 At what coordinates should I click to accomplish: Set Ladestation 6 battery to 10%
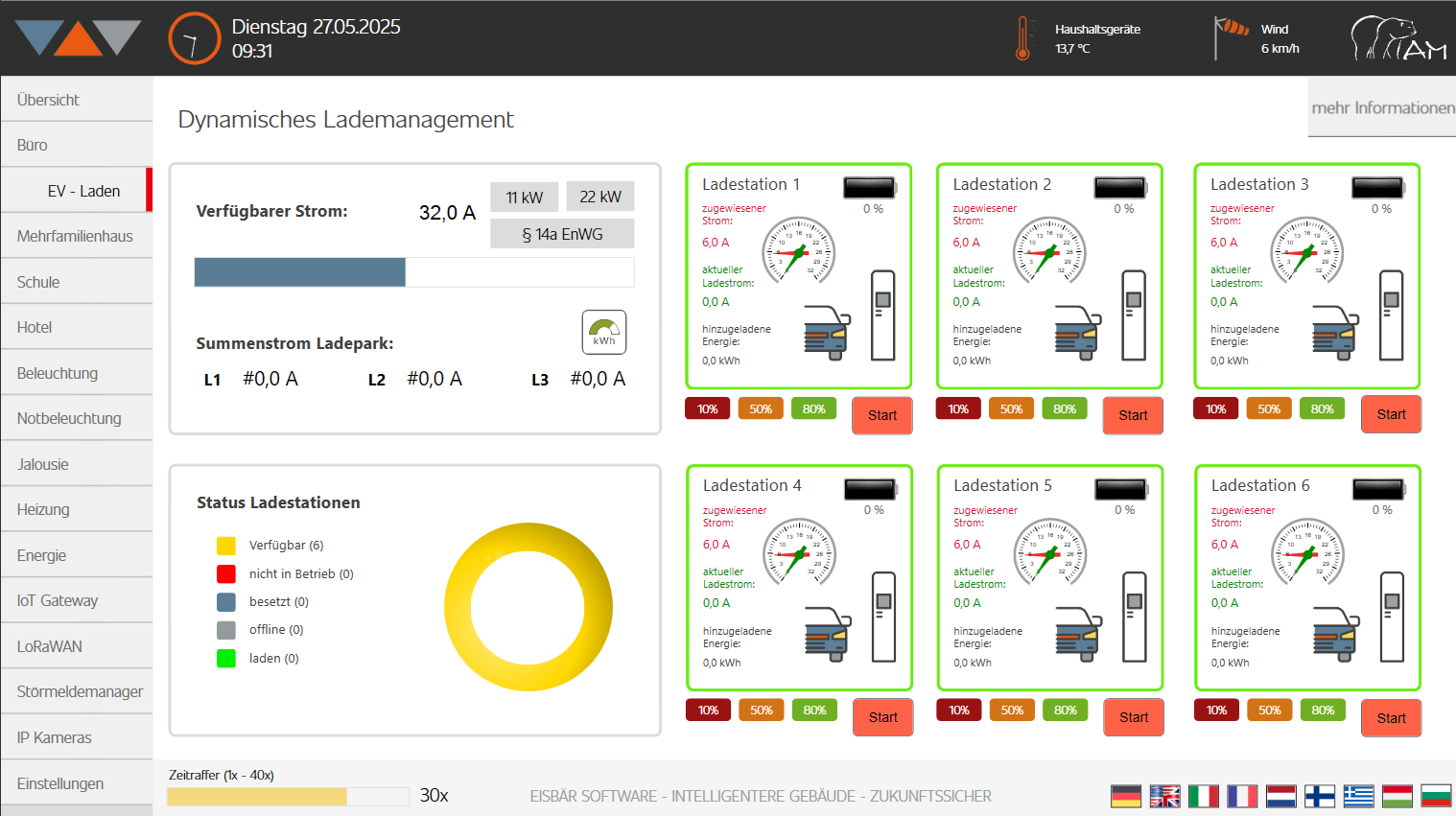pyautogui.click(x=1216, y=711)
